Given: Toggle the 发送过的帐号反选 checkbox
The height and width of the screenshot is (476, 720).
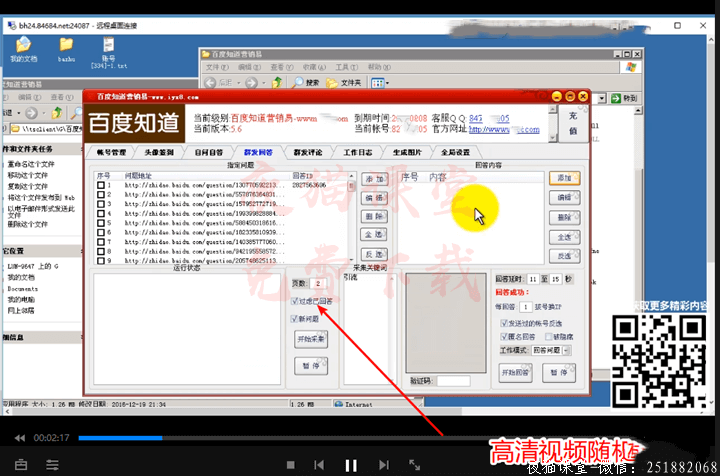Looking at the screenshot, I should [x=504, y=323].
